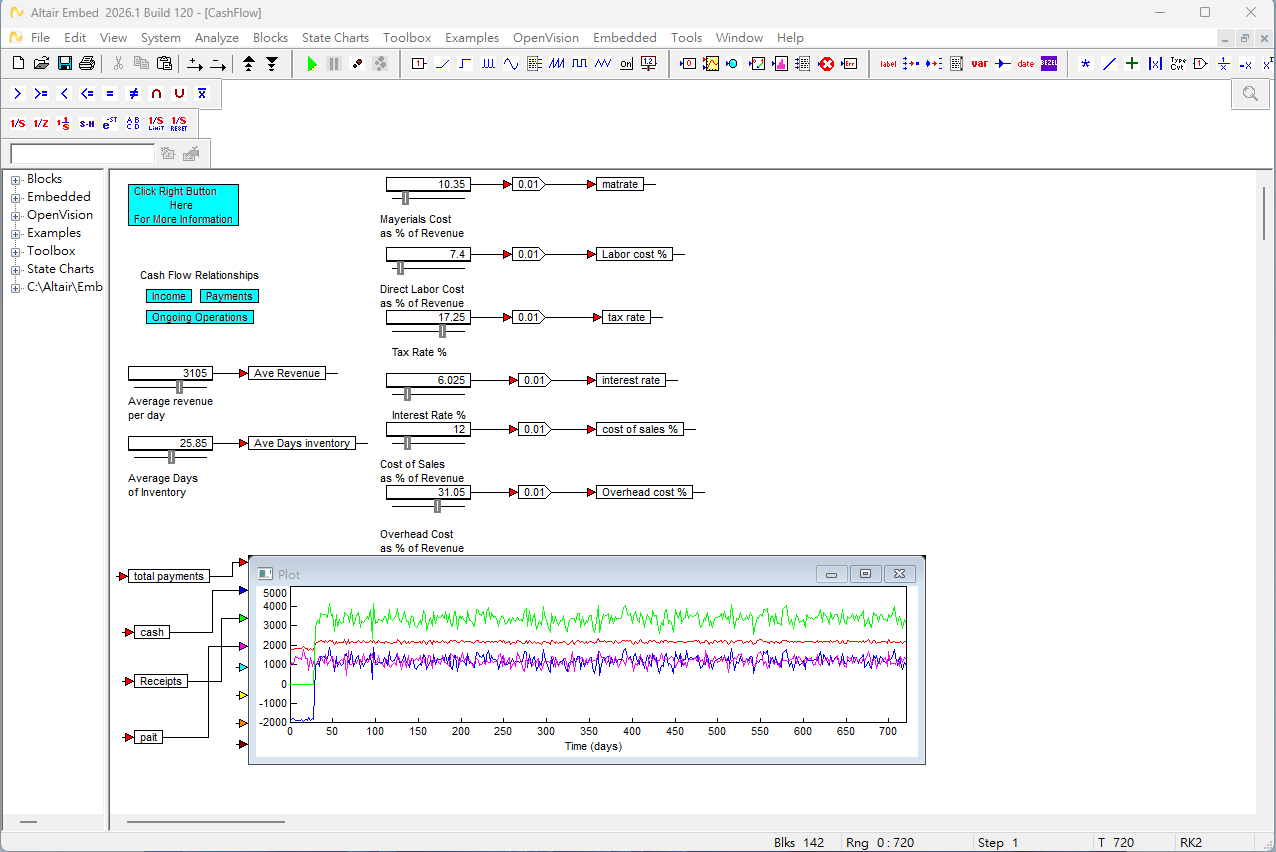
Task: Click the Ongoing Operations button
Action: [x=200, y=317]
